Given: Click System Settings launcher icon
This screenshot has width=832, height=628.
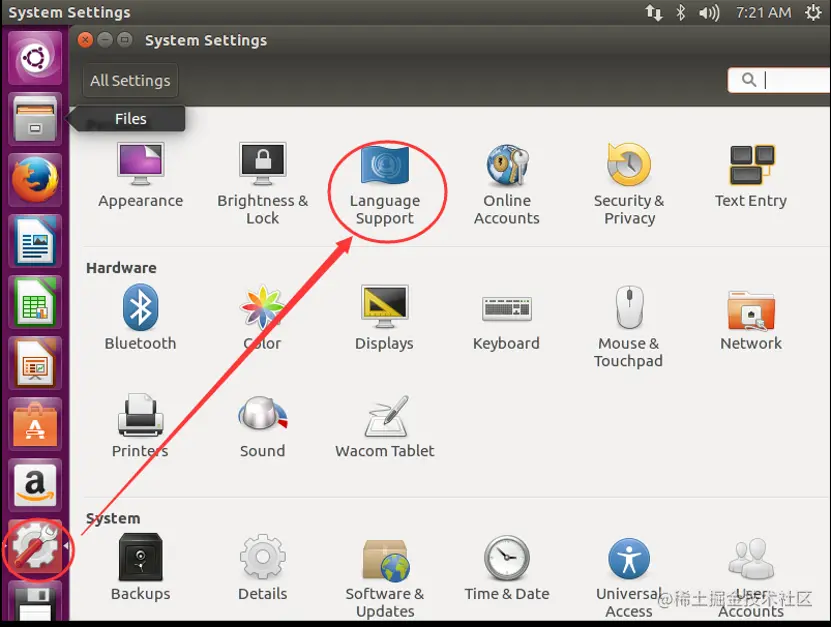Looking at the screenshot, I should click(x=36, y=546).
